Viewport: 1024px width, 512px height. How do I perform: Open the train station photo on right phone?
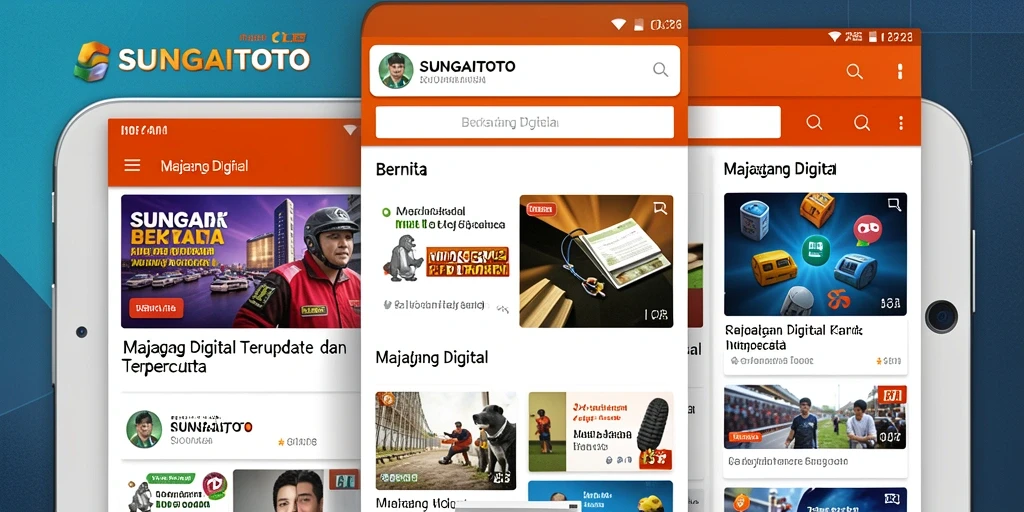815,417
